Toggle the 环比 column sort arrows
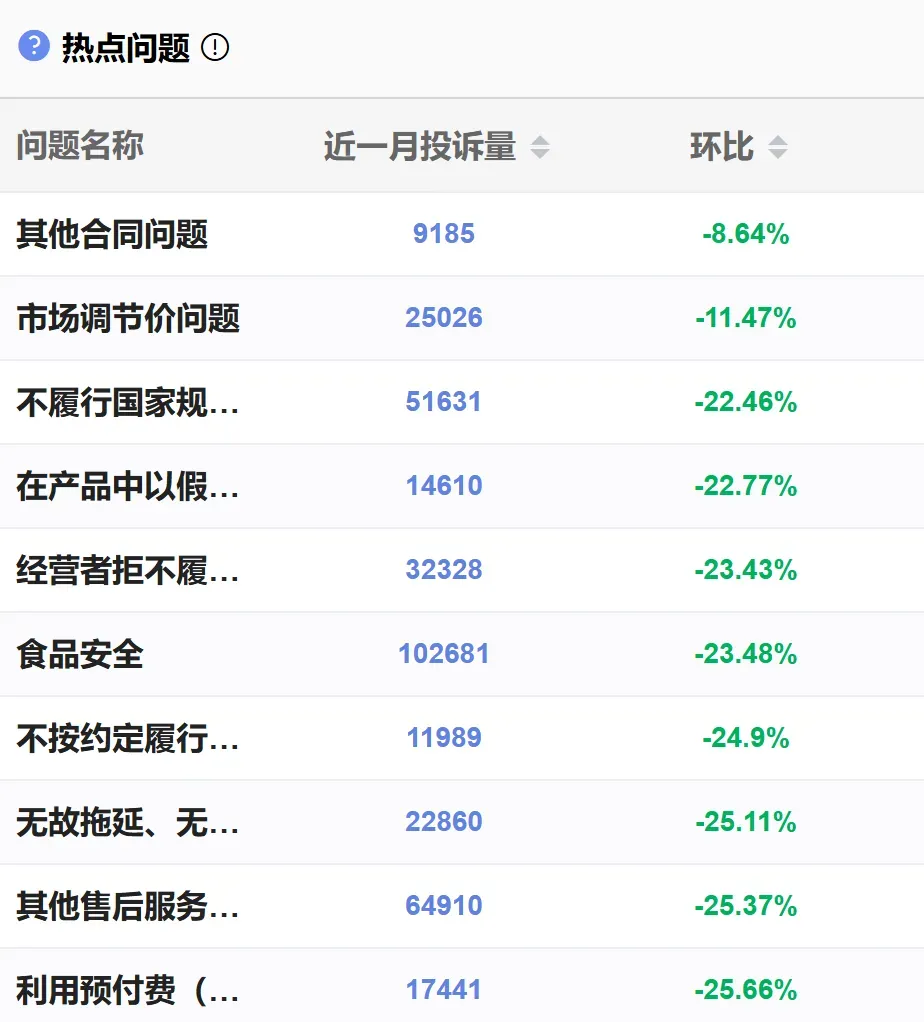Screen dimensions: 924x1022 (777, 147)
